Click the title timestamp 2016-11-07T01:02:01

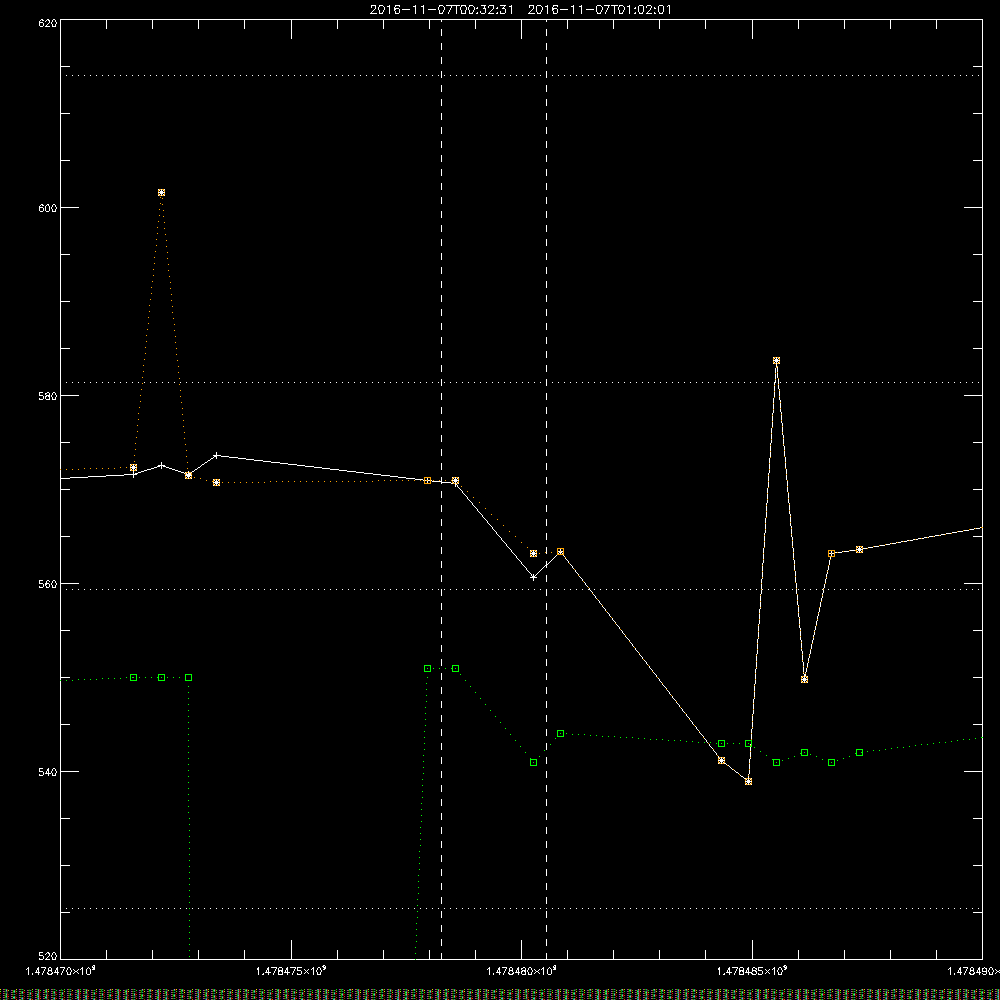599,10
